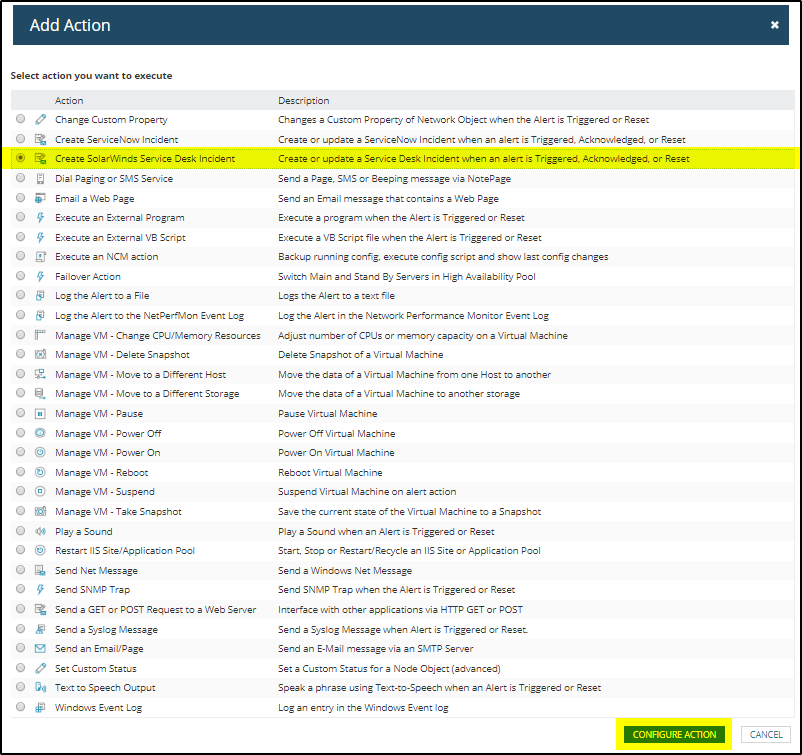The width and height of the screenshot is (802, 755).
Task: Pick the Send Net Message radio button
Action: tap(20, 570)
